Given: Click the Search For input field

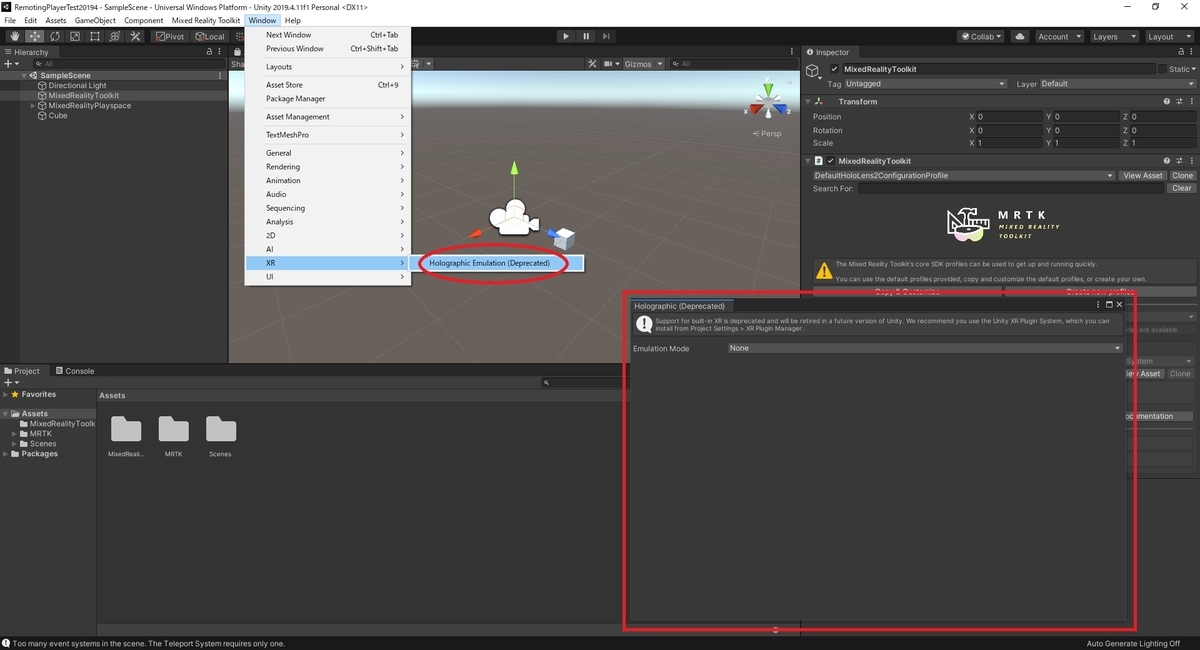Looking at the screenshot, I should tap(1012, 188).
